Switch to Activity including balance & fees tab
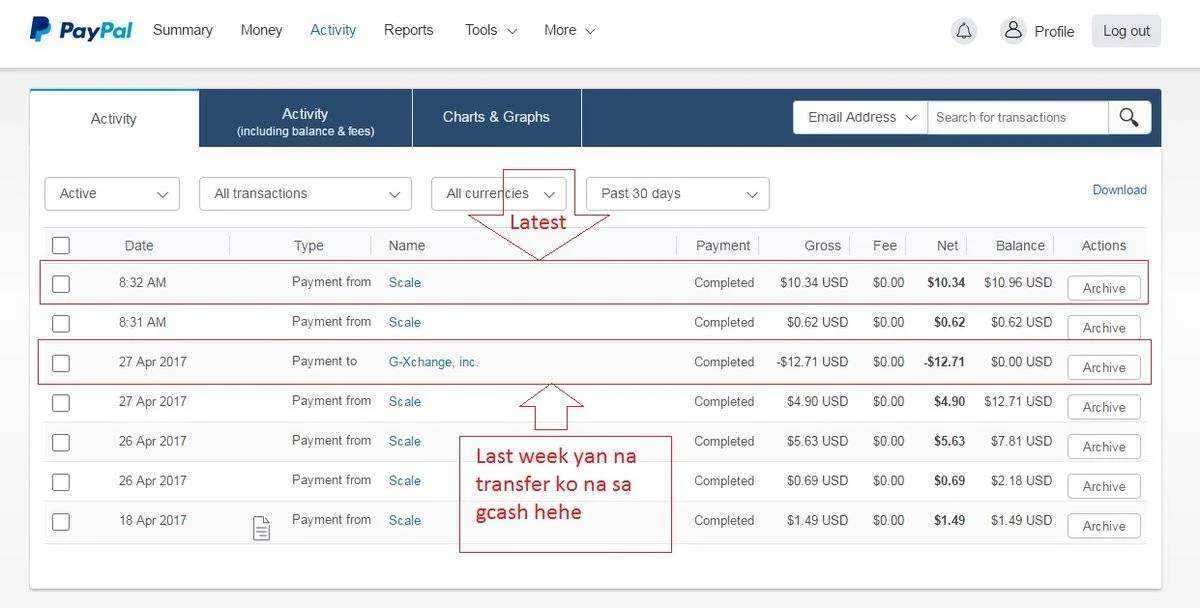The image size is (1200, 608). tap(305, 118)
